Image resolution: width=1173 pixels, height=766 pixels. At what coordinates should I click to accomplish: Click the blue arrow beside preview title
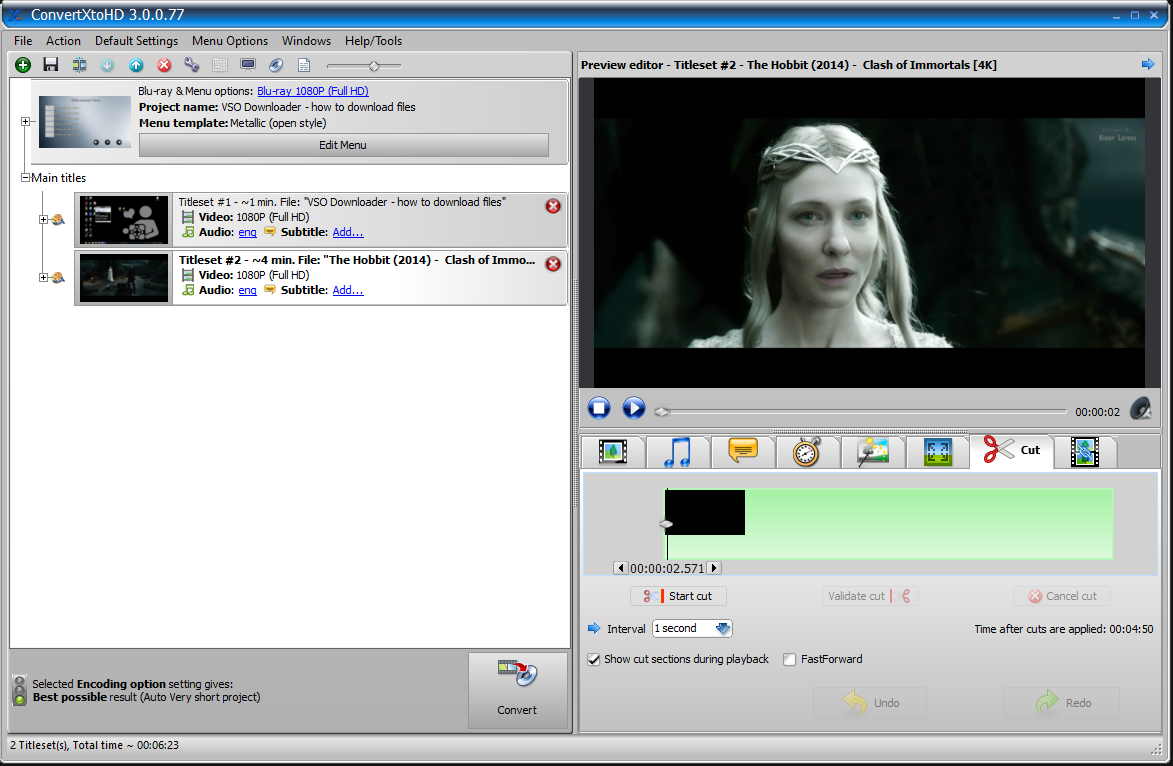tap(1148, 64)
